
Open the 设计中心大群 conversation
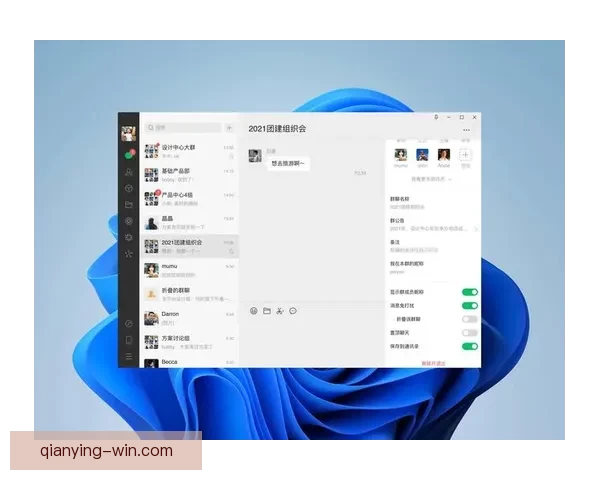[190, 151]
